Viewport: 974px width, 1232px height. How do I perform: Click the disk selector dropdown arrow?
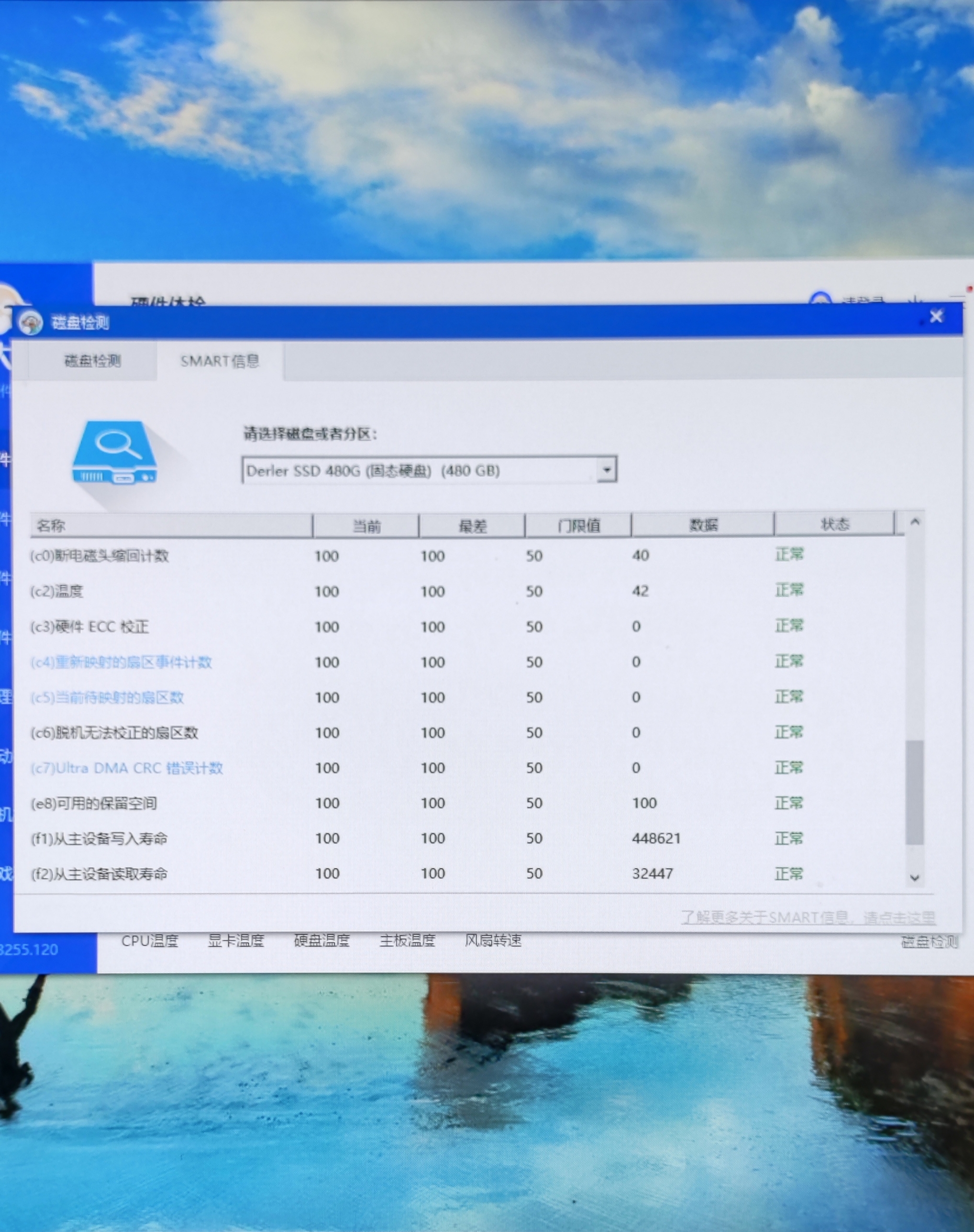coord(607,470)
